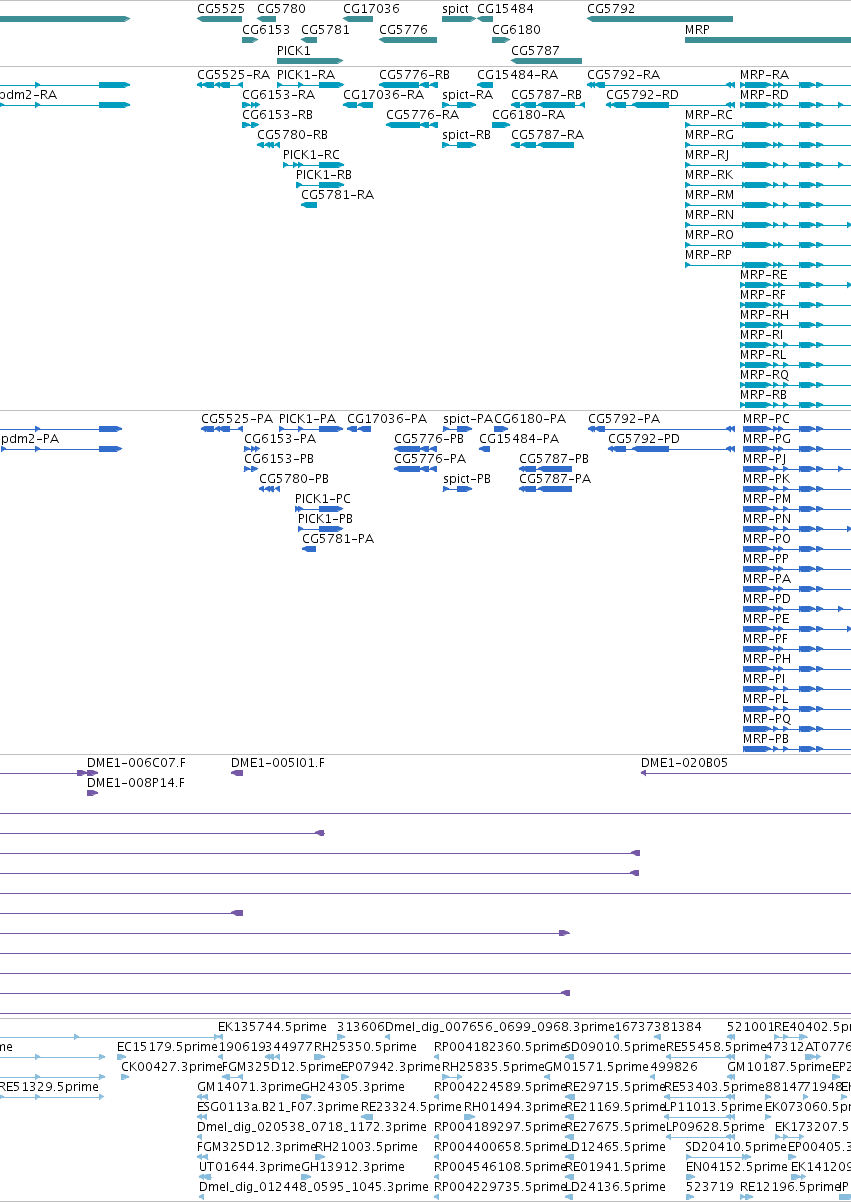
Task: Open the CG5776-PB protein label
Action: (x=429, y=439)
